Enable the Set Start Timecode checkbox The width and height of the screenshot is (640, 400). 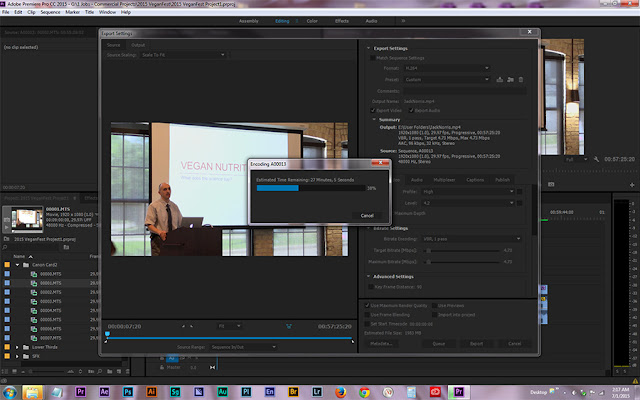(367, 324)
